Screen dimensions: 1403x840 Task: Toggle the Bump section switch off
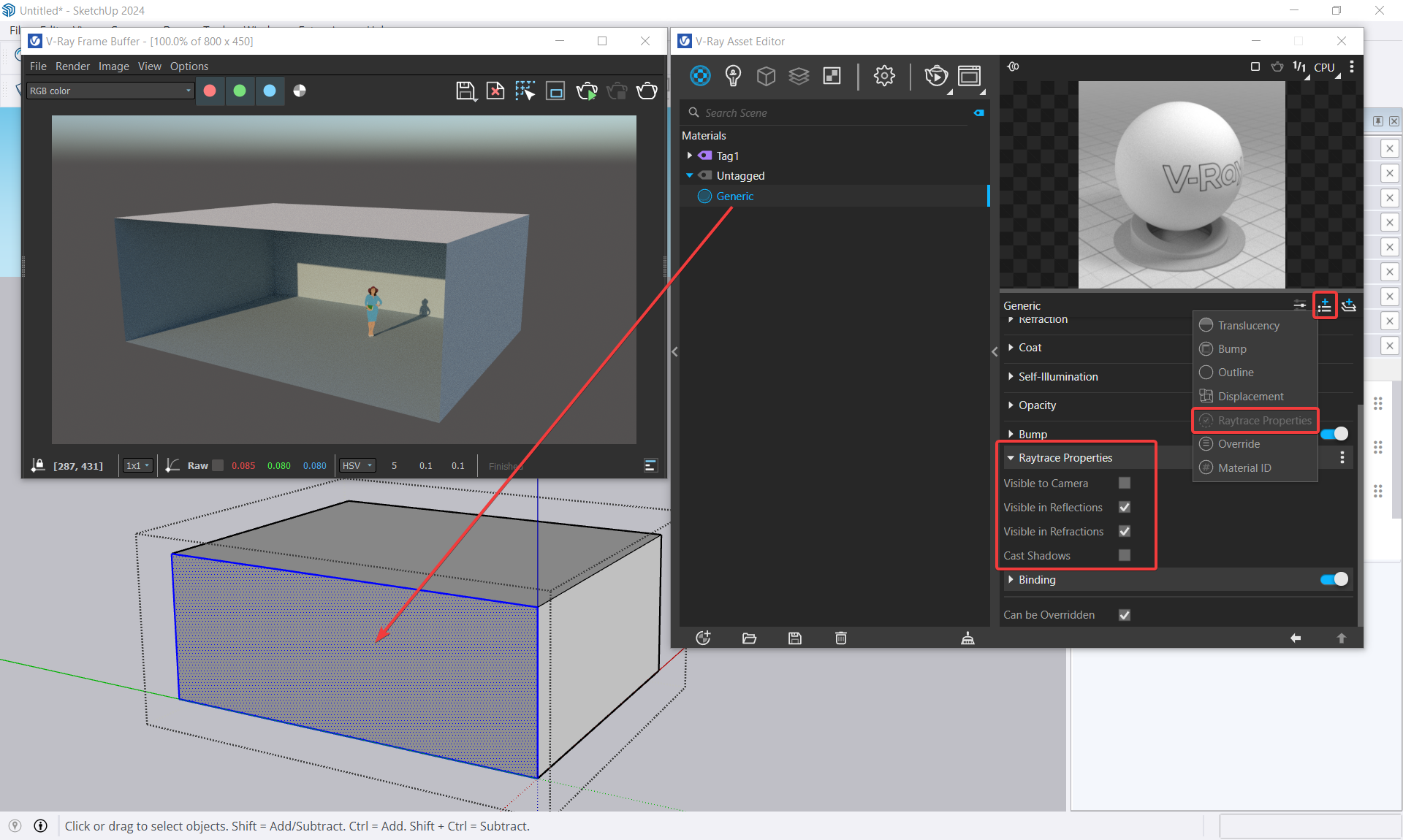pyautogui.click(x=1334, y=434)
